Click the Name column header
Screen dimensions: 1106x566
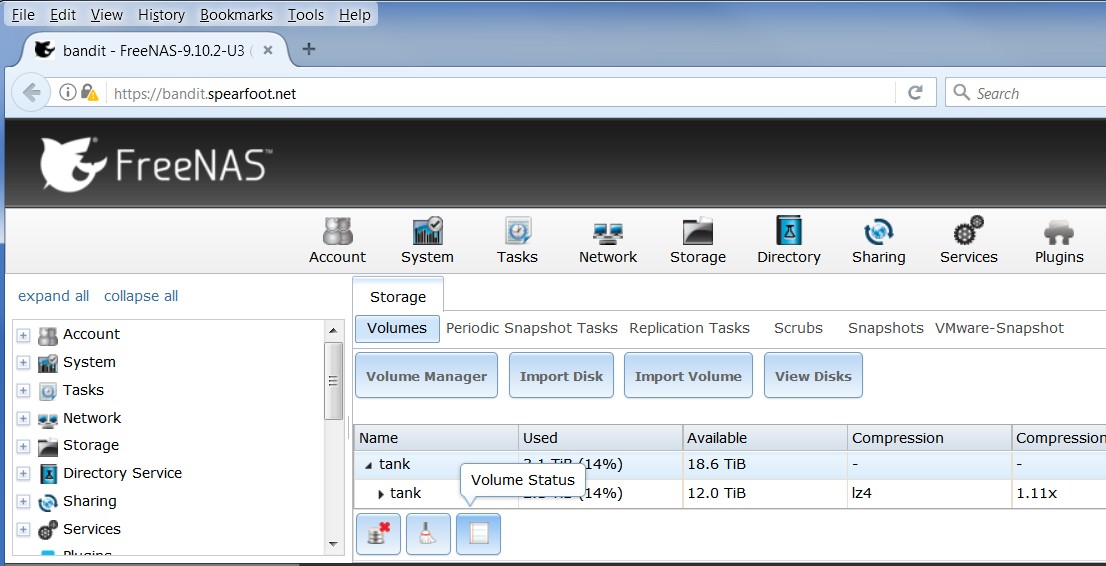[x=436, y=438]
